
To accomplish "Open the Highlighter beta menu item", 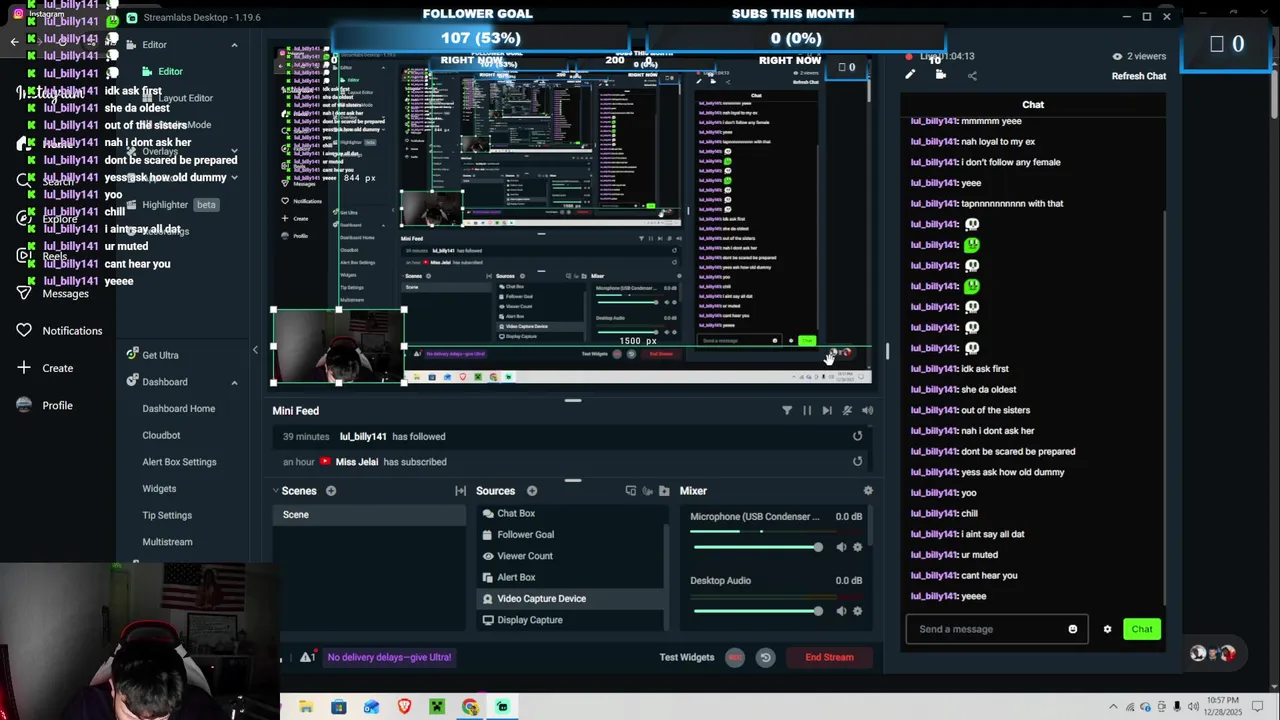I will (180, 205).
